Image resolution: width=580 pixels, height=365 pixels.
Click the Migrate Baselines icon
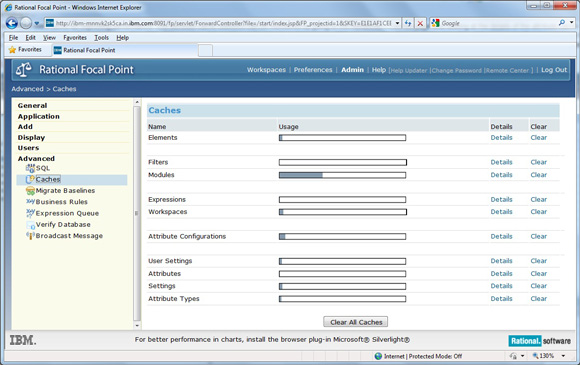(30, 190)
